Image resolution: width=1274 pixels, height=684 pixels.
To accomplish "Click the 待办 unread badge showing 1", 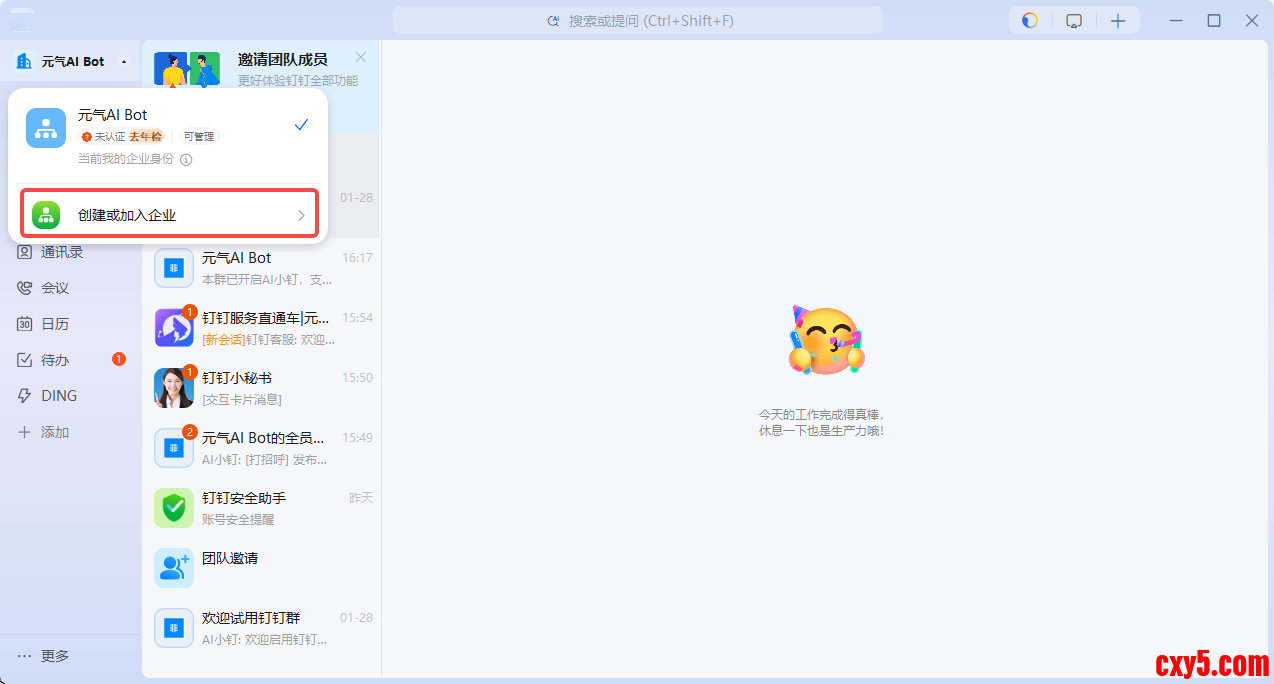I will tap(119, 359).
